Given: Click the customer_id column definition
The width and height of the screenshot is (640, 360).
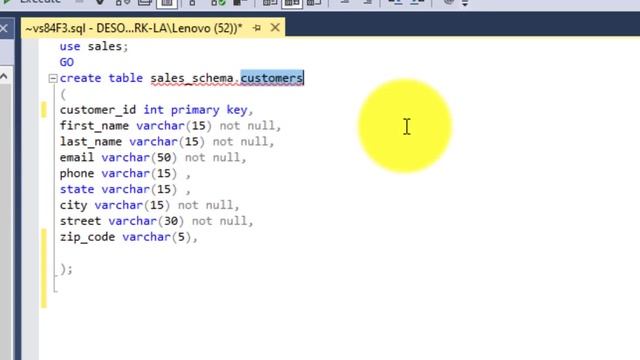Looking at the screenshot, I should [x=157, y=110].
